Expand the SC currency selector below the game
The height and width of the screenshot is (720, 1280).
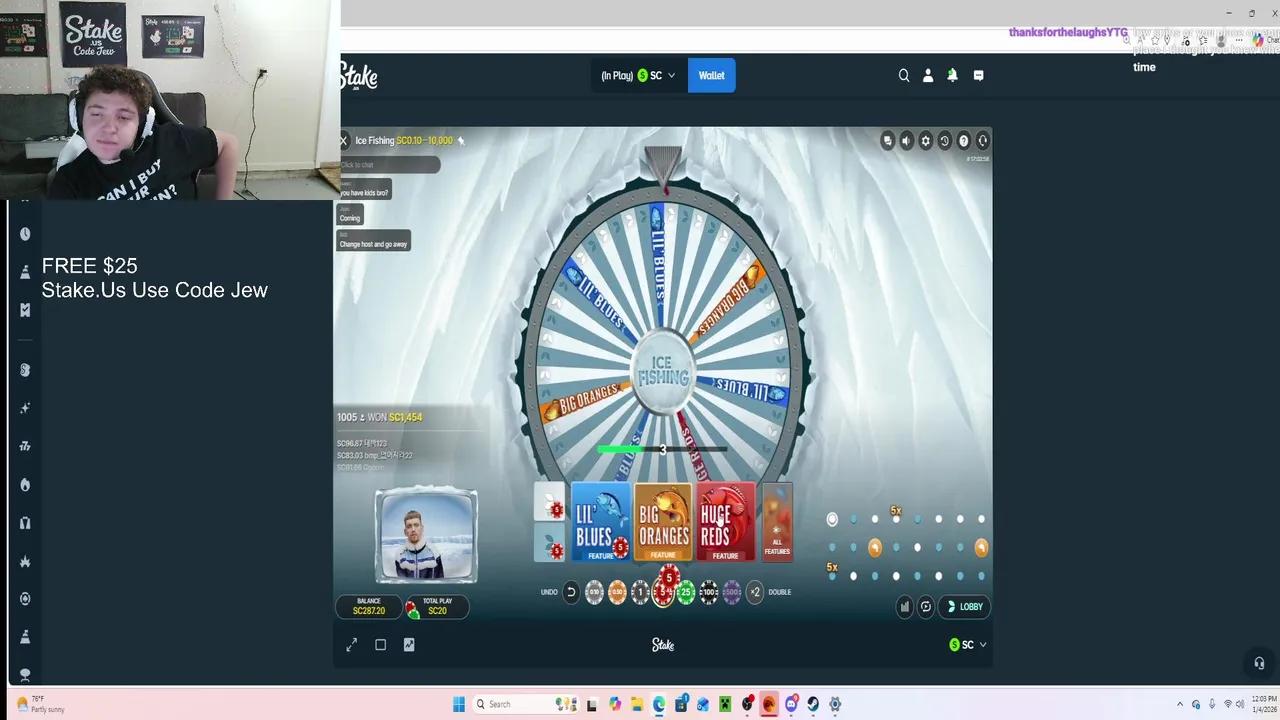pos(968,645)
